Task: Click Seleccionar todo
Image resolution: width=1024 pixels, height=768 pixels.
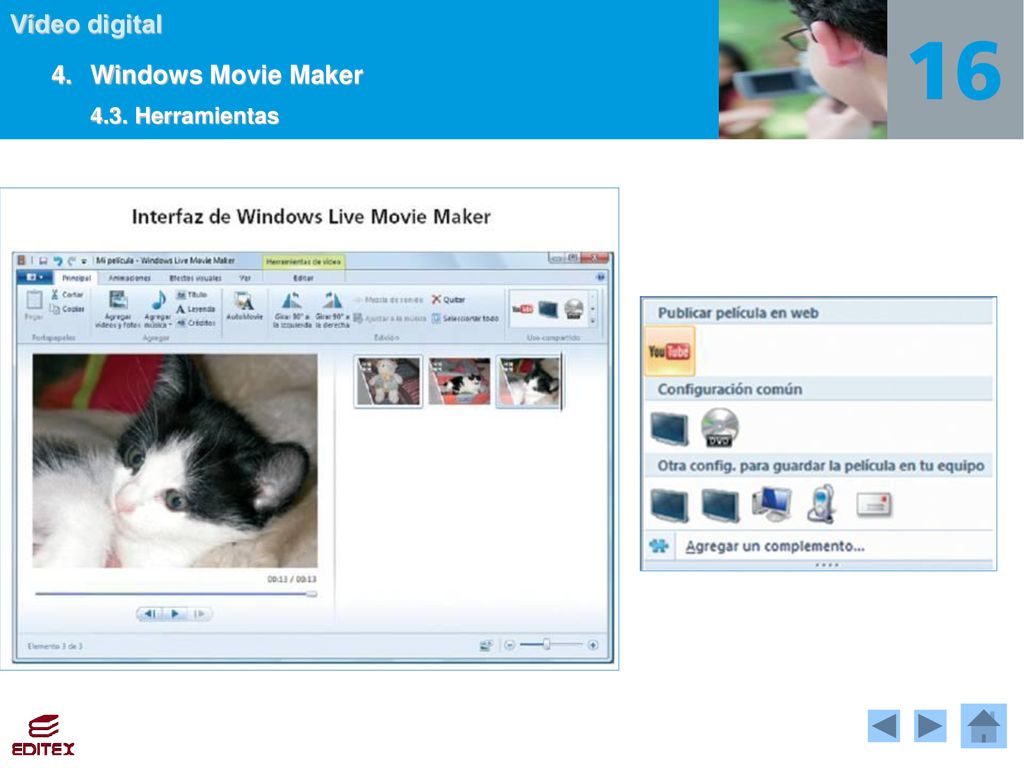Action: pos(465,319)
